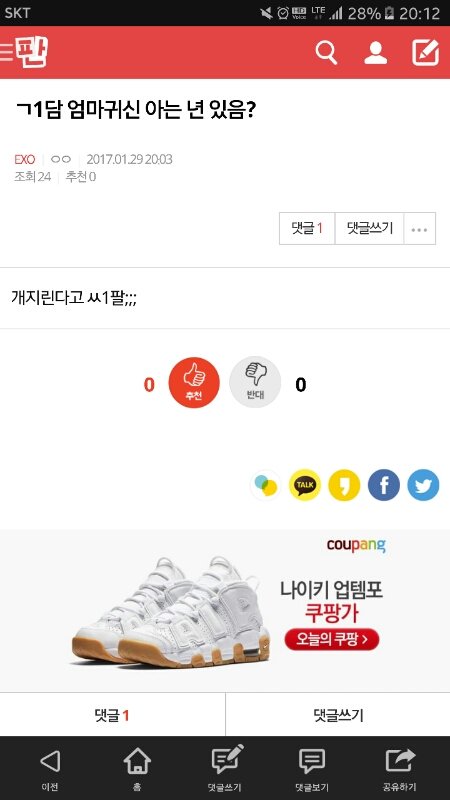Open the user profile icon

[376, 53]
